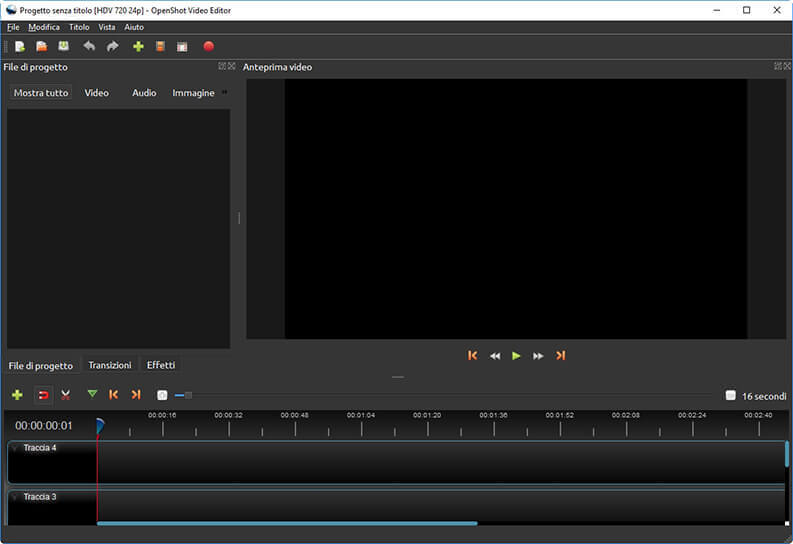Create a new project from toolbar
Image resolution: width=793 pixels, height=544 pixels.
click(x=20, y=47)
